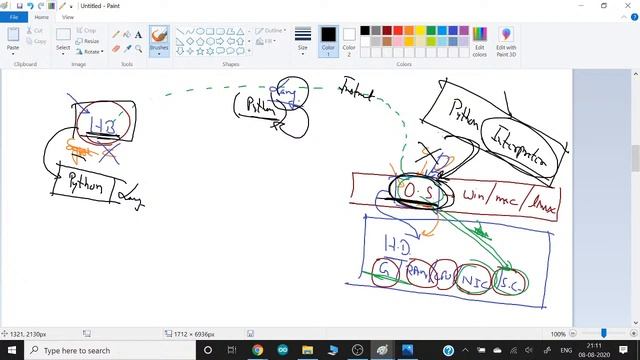Click the Windows Start button
Screen dimensions: 640x360
pos(12,350)
